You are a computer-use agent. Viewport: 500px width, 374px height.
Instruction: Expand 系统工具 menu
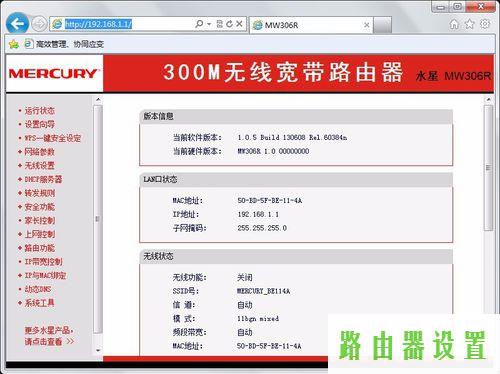tap(40, 303)
